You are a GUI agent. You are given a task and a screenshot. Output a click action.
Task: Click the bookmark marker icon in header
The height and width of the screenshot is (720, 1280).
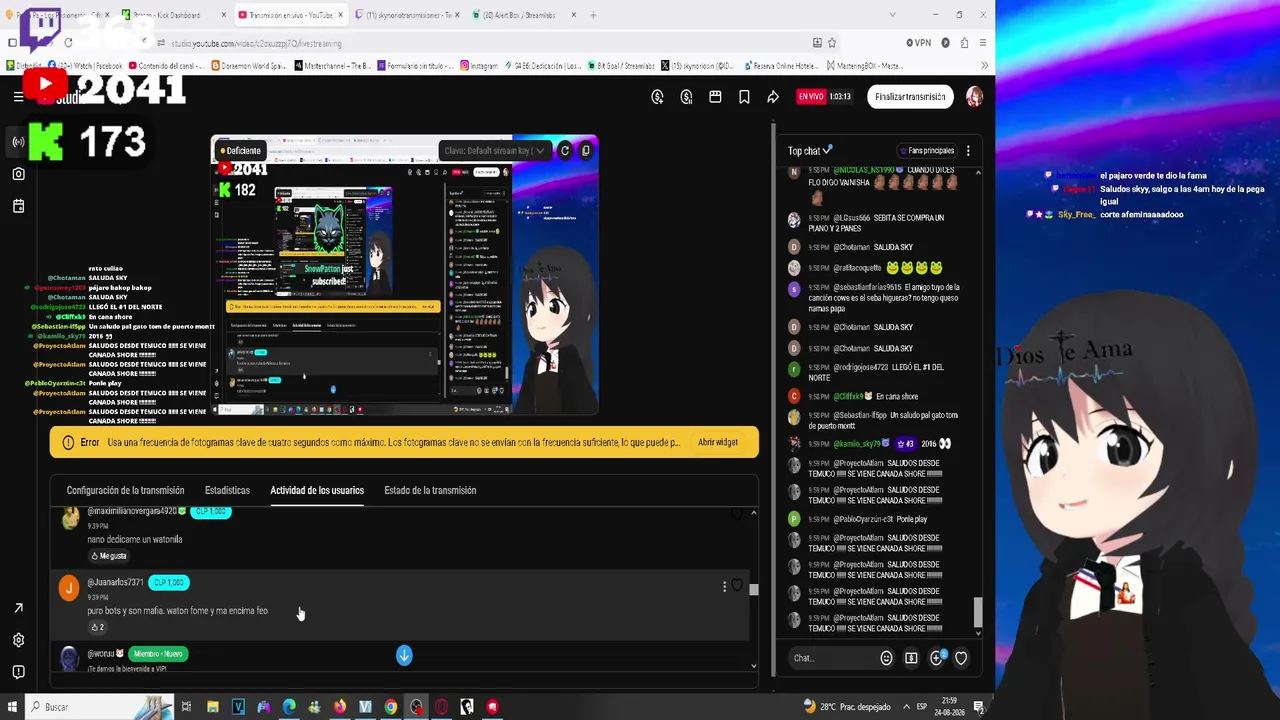pos(744,97)
